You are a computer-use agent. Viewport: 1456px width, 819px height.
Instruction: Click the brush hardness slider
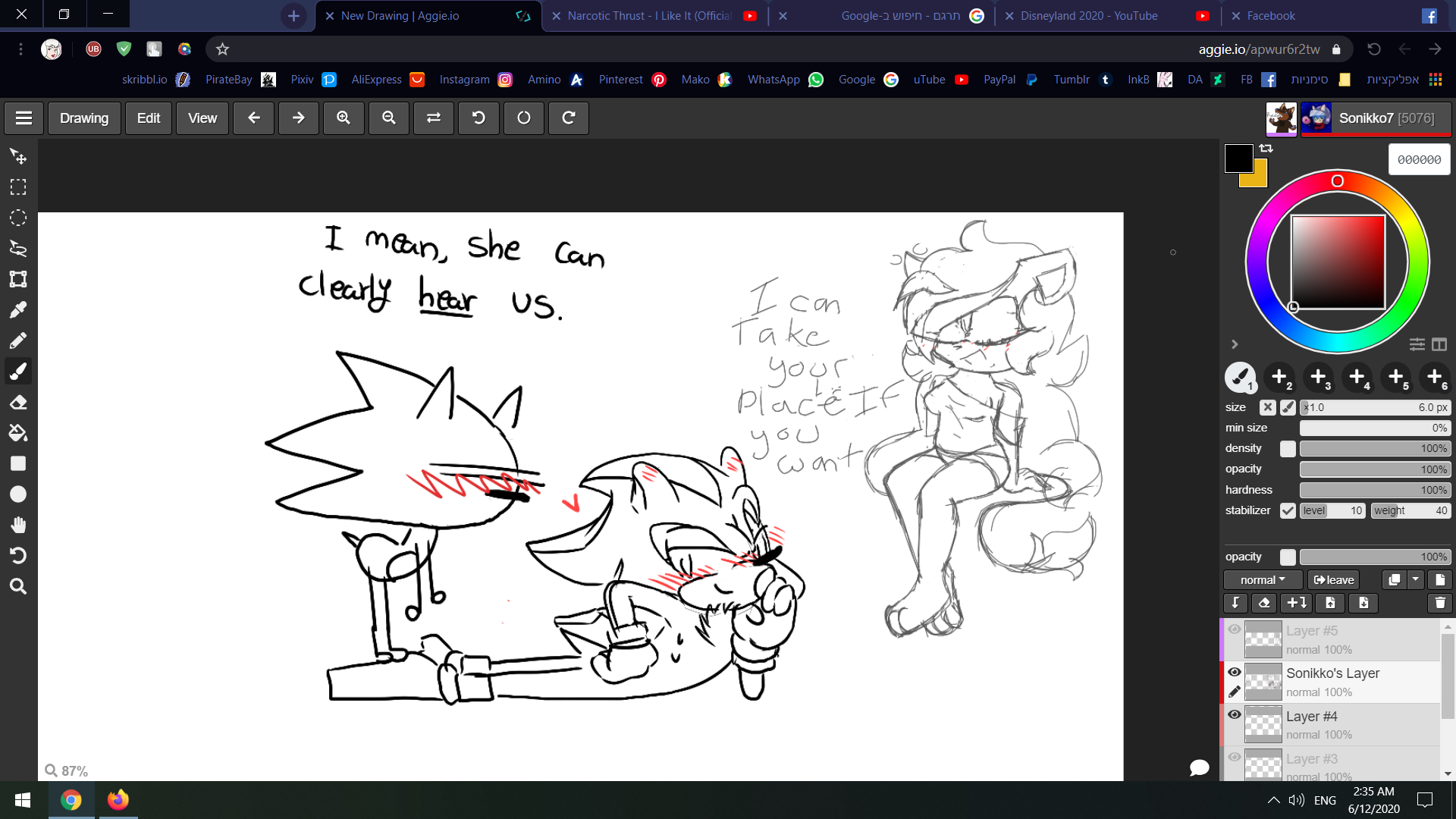point(1374,490)
